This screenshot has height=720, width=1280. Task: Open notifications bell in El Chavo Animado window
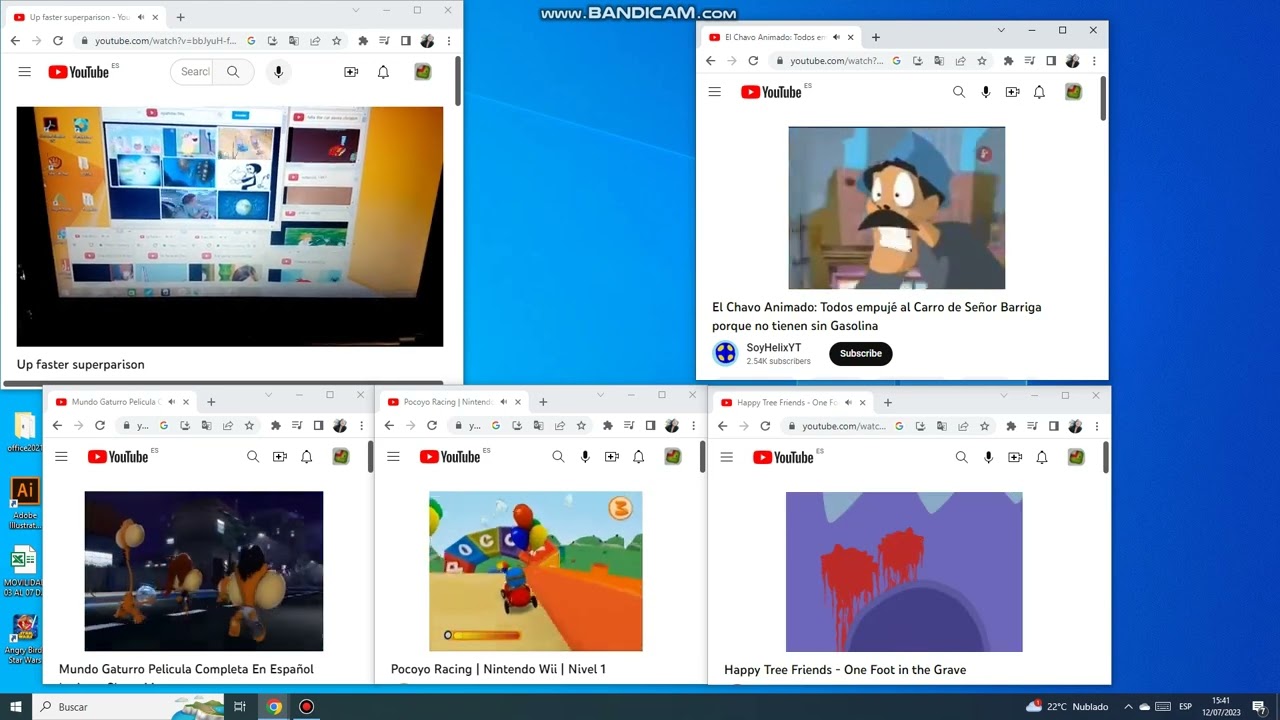pyautogui.click(x=1039, y=92)
